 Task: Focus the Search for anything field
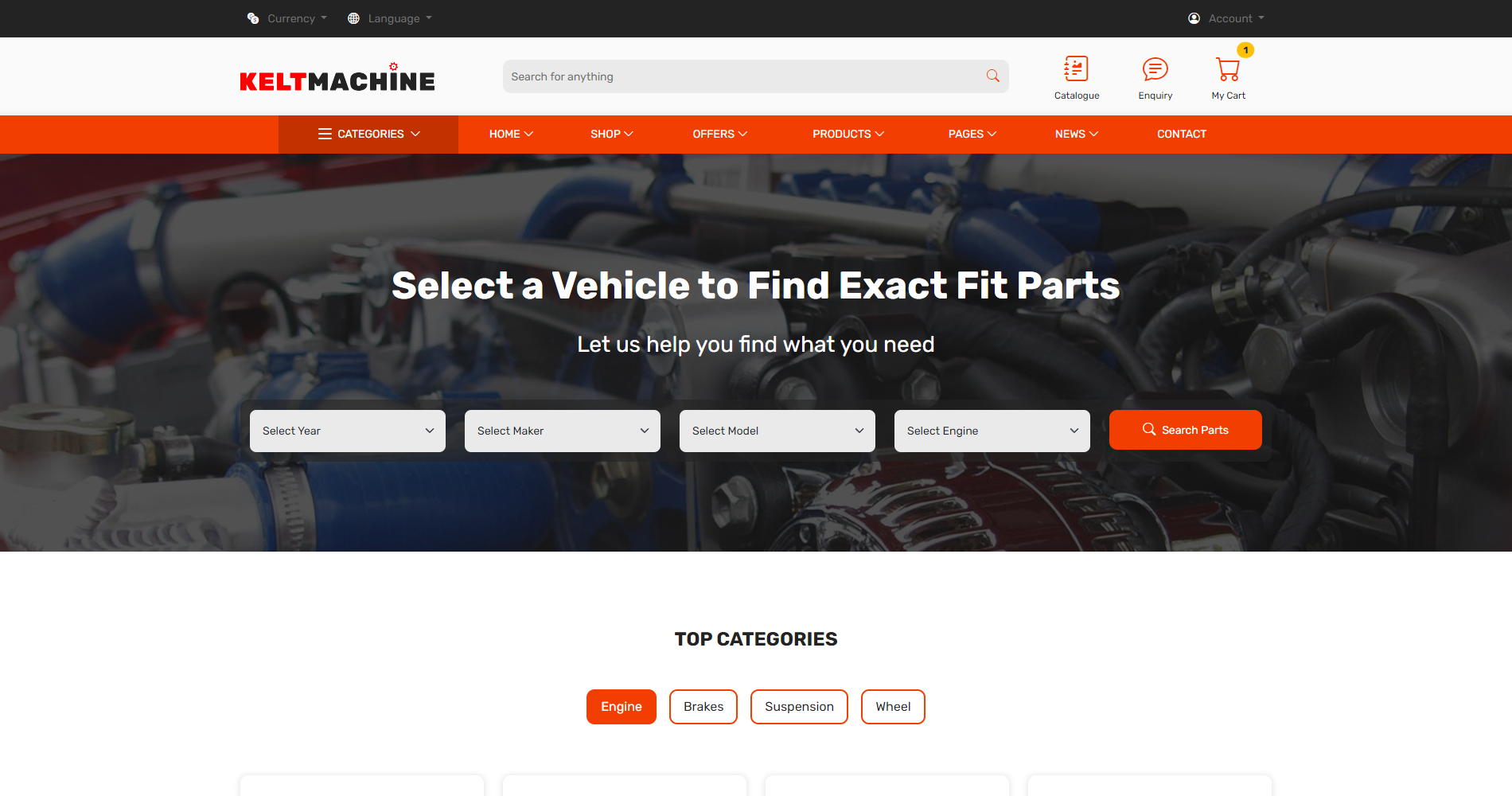744,76
